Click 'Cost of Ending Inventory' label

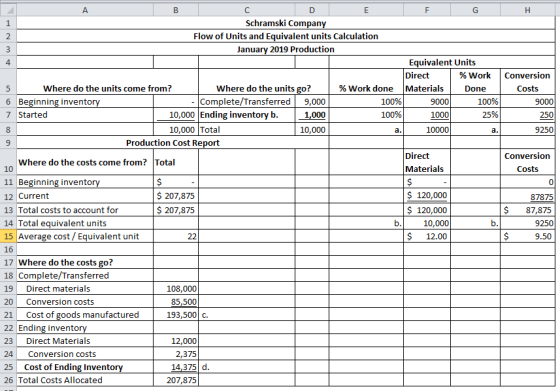(x=74, y=367)
